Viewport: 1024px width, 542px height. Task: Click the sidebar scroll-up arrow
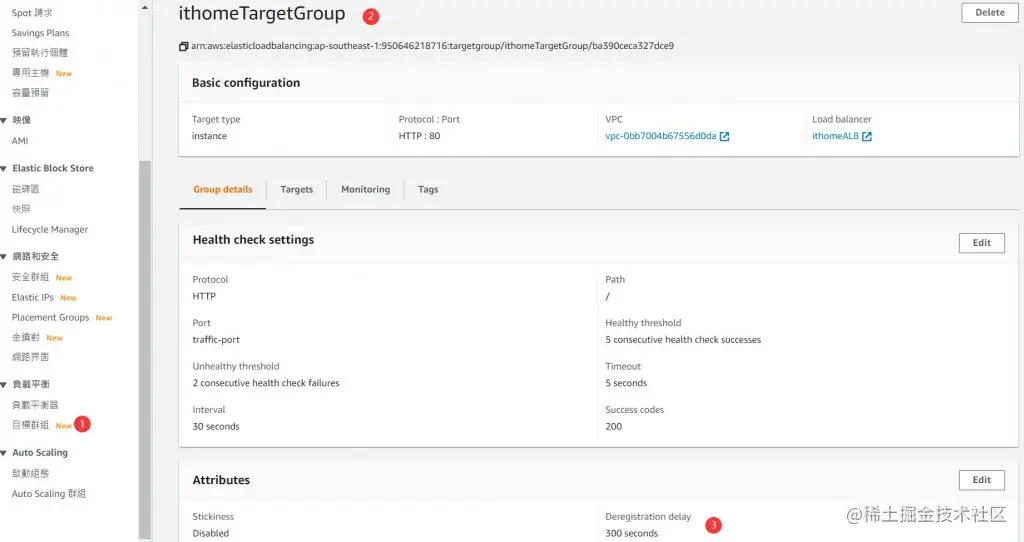[145, 8]
